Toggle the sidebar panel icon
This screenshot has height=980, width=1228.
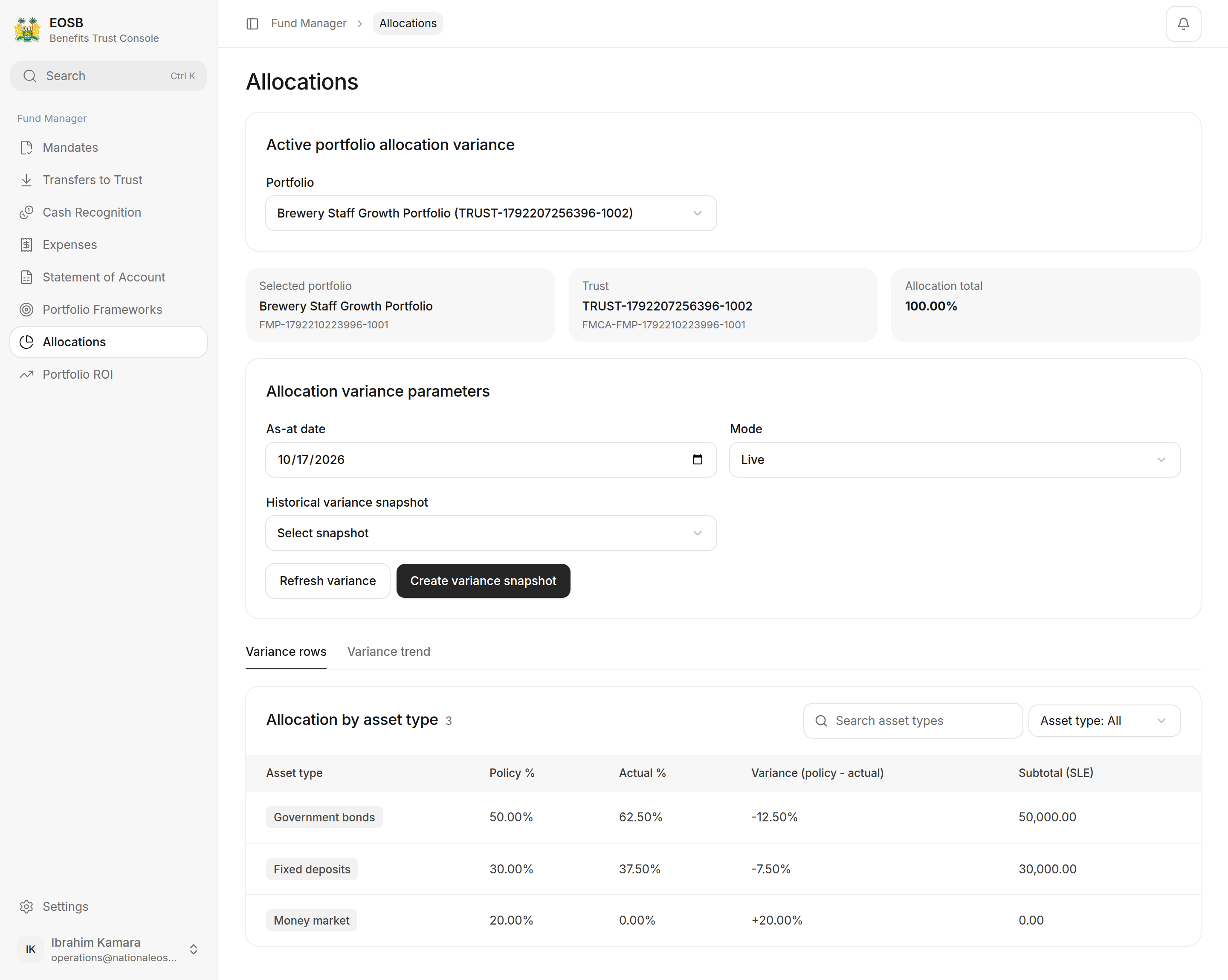[x=252, y=24]
